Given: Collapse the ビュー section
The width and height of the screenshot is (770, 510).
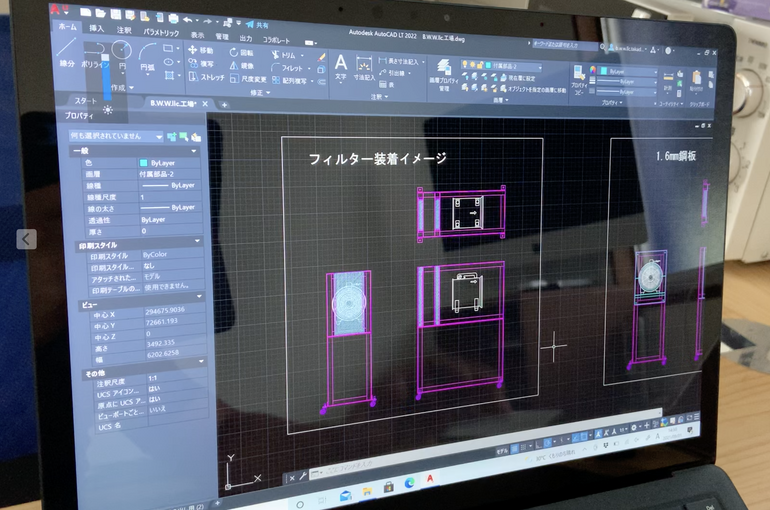Looking at the screenshot, I should [199, 297].
